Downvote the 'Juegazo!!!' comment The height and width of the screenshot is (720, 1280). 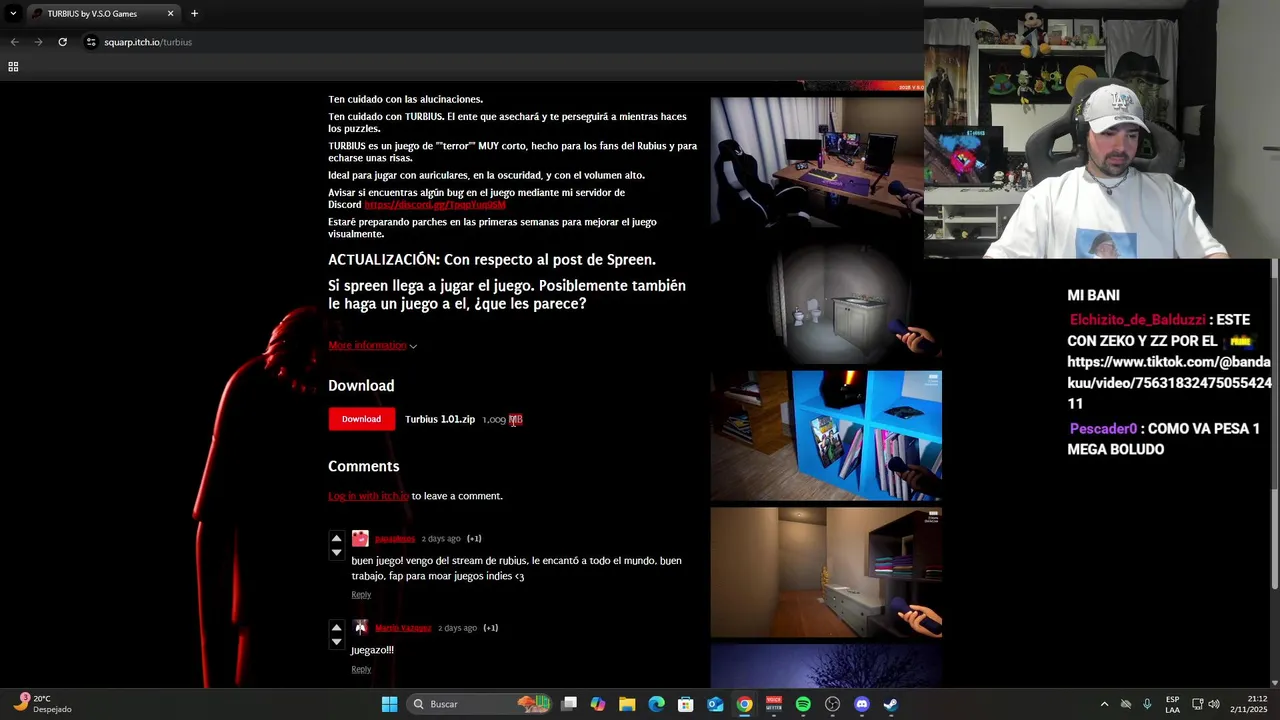(336, 641)
